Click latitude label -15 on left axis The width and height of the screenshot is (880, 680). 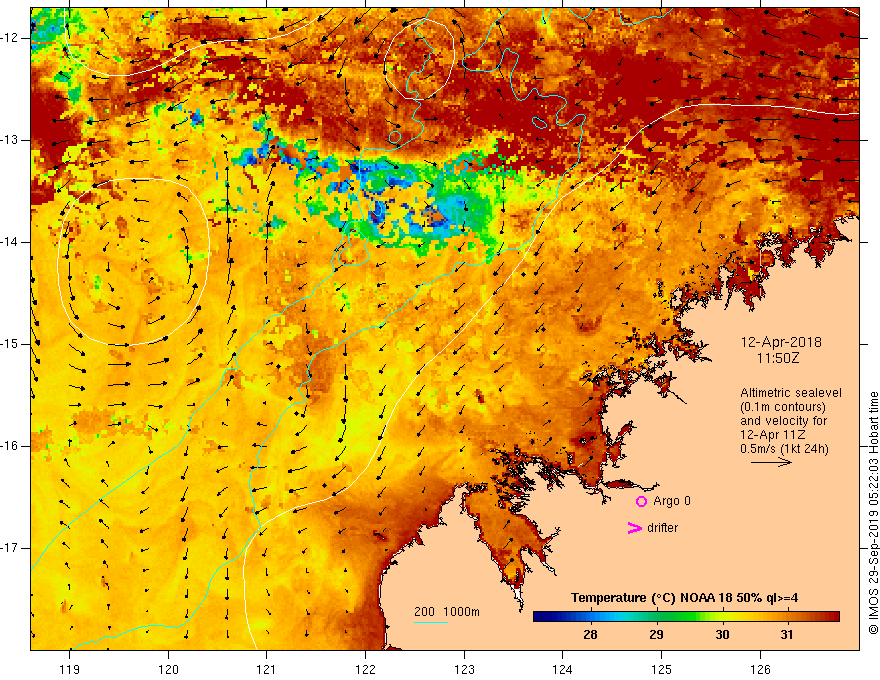pyautogui.click(x=10, y=344)
